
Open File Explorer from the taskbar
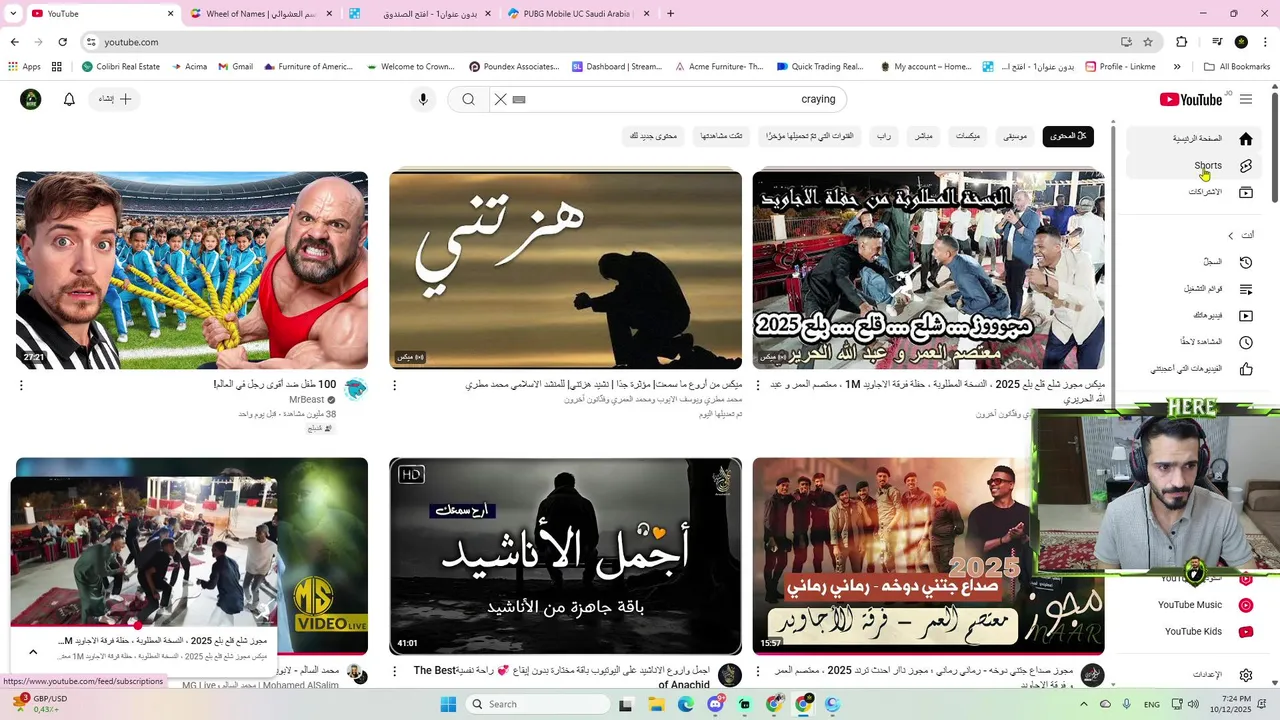656,704
